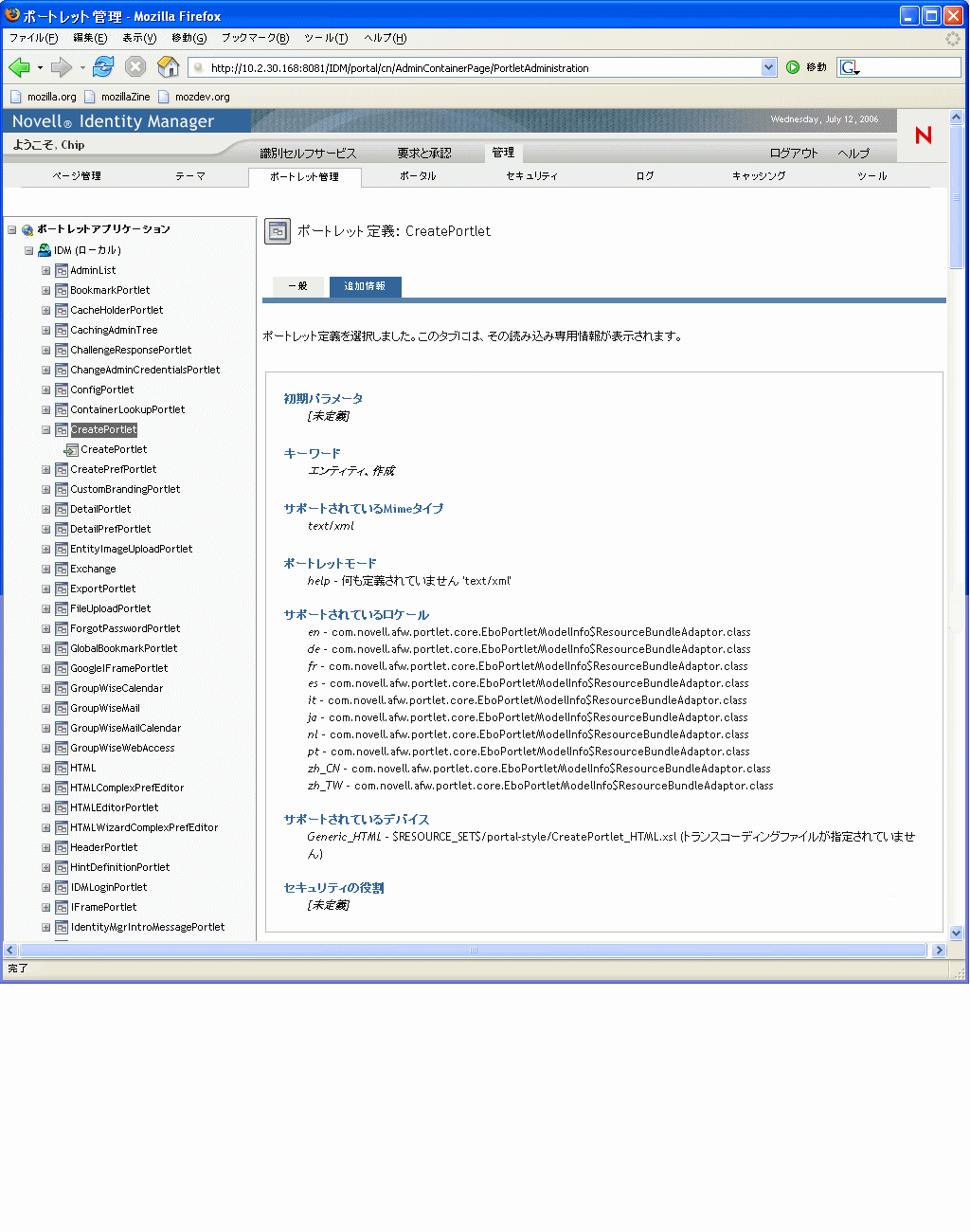This screenshot has width=970, height=1232.
Task: Click the Stop loading icon
Action: (135, 66)
